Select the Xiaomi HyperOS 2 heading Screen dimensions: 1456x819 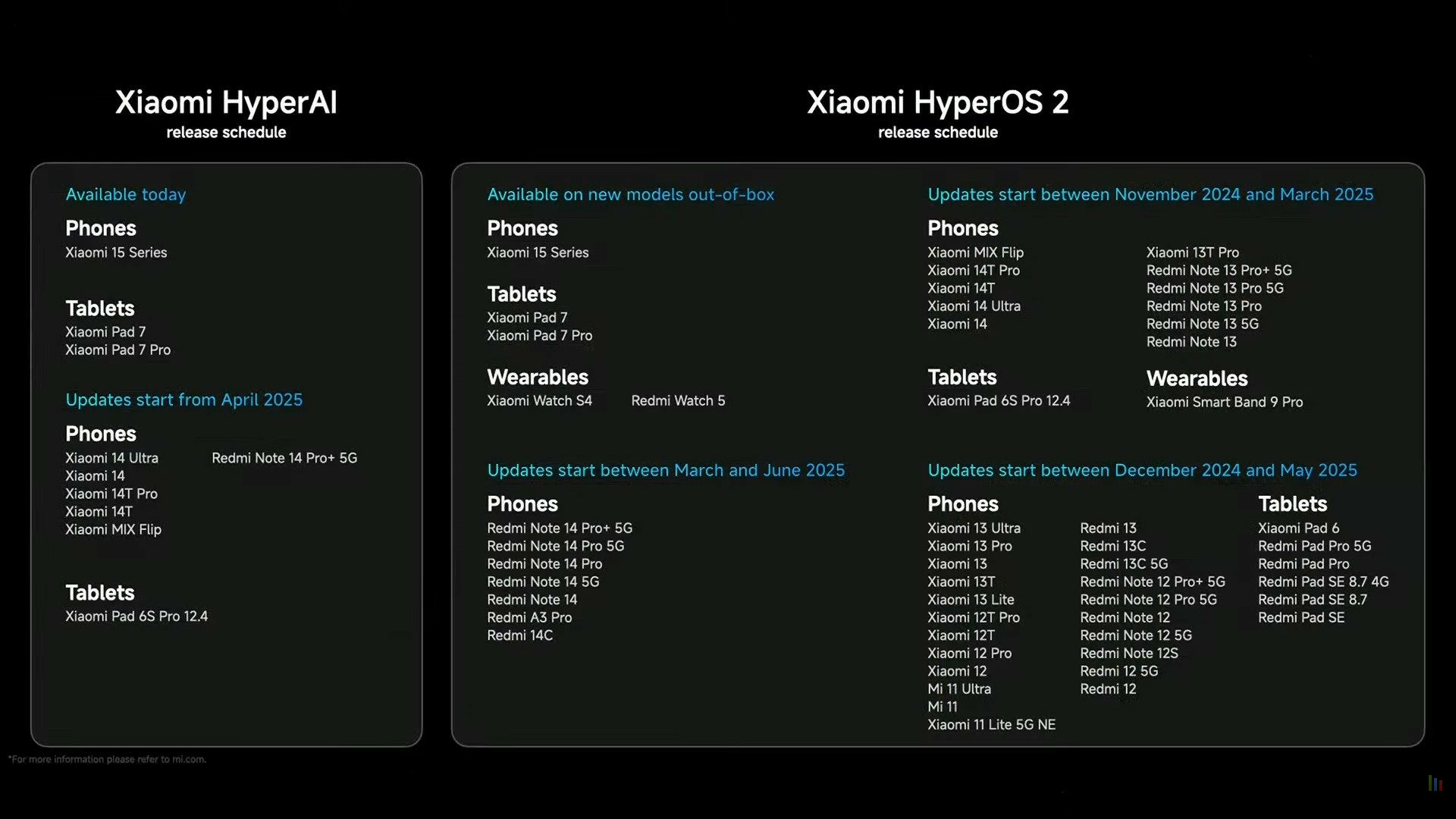tap(938, 102)
